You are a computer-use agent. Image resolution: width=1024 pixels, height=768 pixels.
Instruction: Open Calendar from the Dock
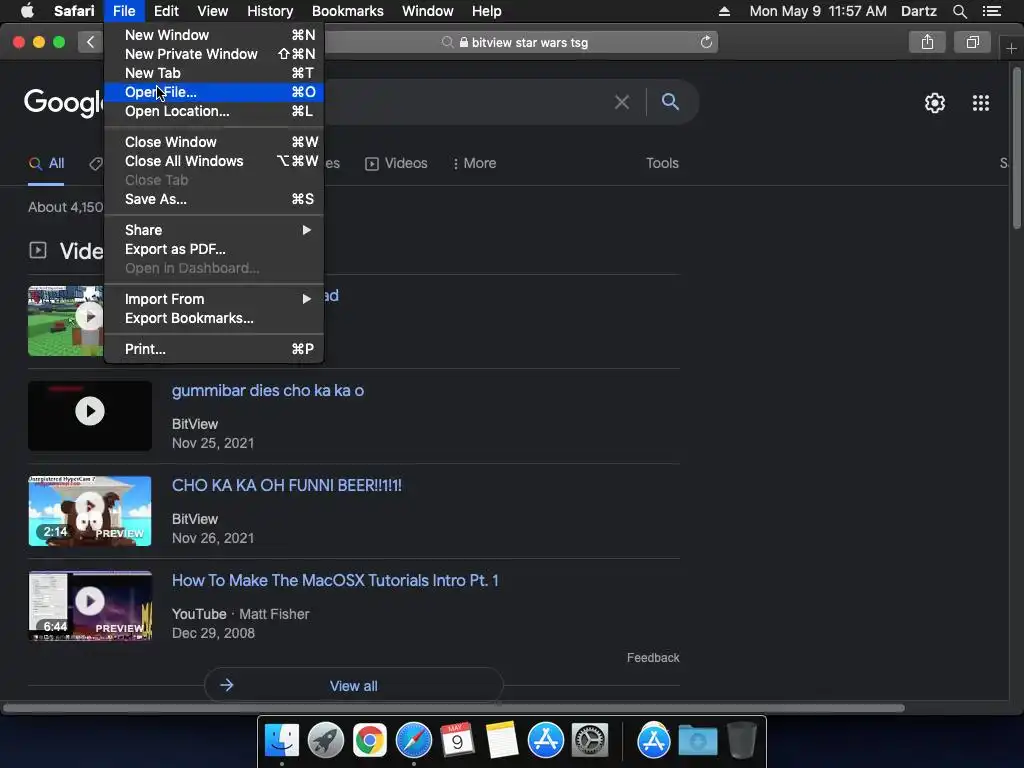click(x=457, y=741)
